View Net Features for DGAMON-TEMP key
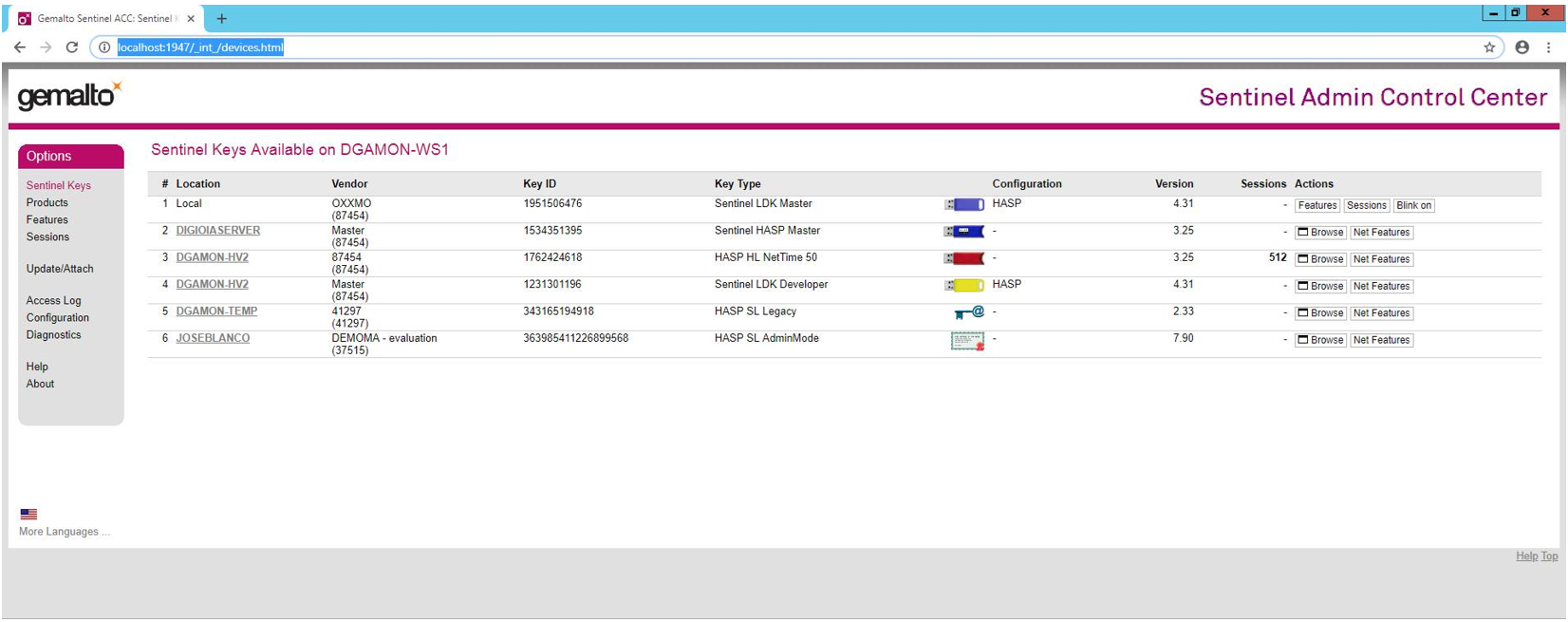Image resolution: width=1568 pixels, height=622 pixels. [1382, 312]
